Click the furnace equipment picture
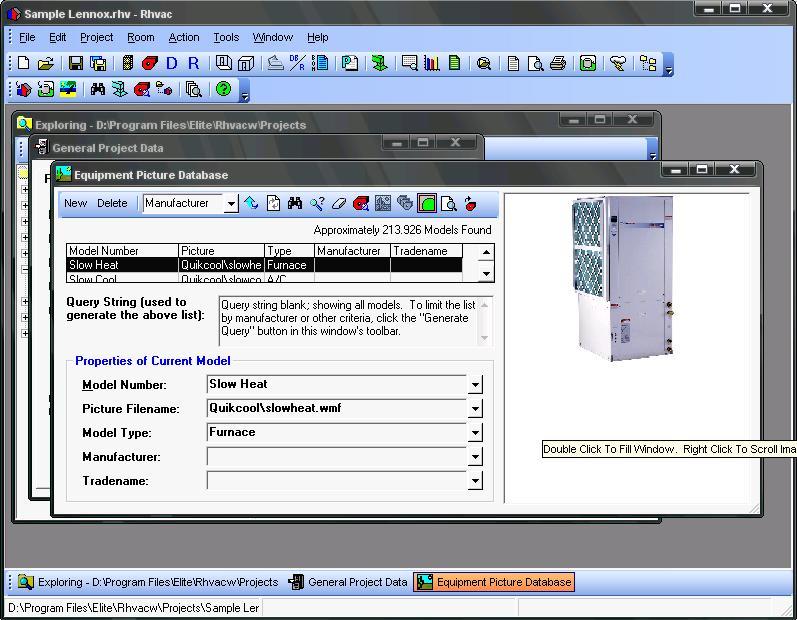Image resolution: width=797 pixels, height=620 pixels. [x=624, y=278]
